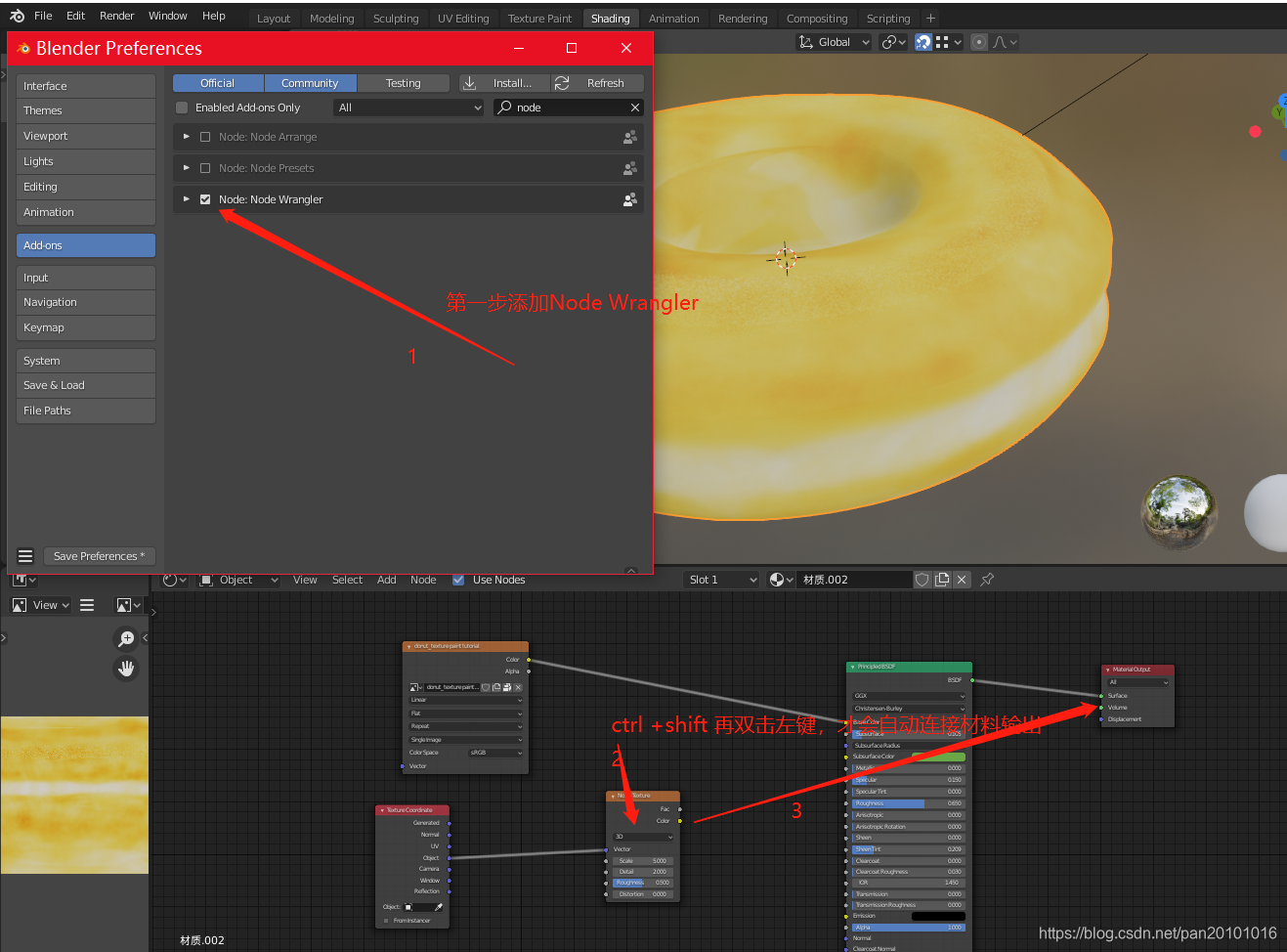
Task: Unlink material 材质.002 with the X icon
Action: [x=962, y=580]
